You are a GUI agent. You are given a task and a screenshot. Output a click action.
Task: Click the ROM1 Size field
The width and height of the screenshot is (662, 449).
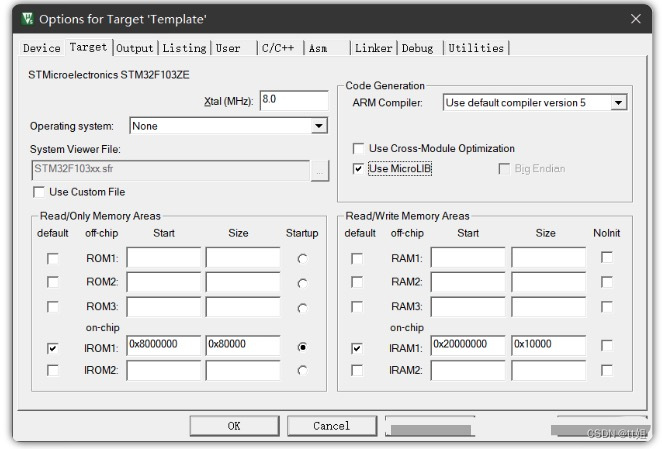point(243,257)
